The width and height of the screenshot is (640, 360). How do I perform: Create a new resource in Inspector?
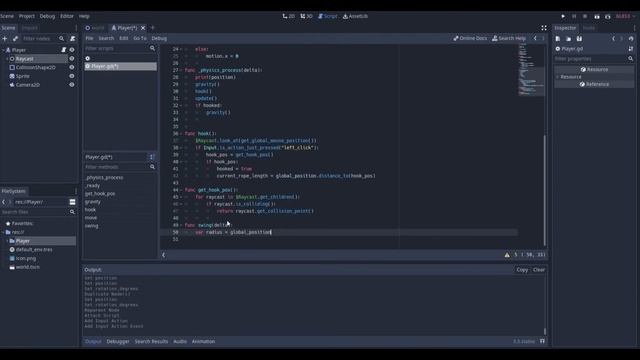pos(558,38)
